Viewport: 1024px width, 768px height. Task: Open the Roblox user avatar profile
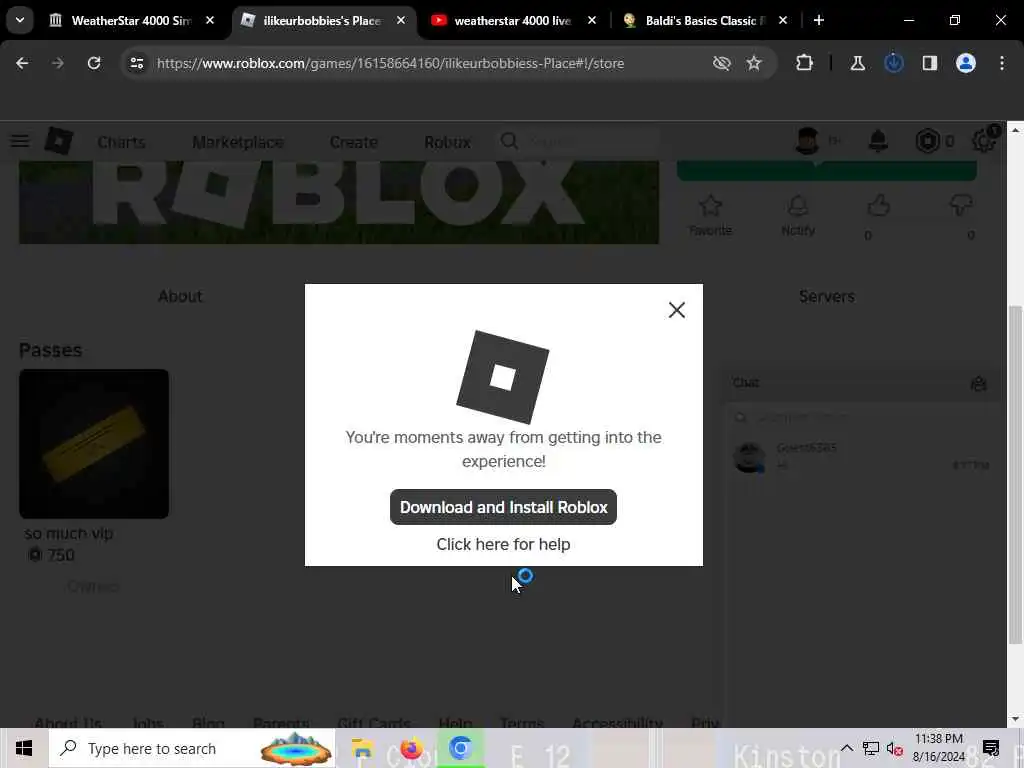point(808,140)
